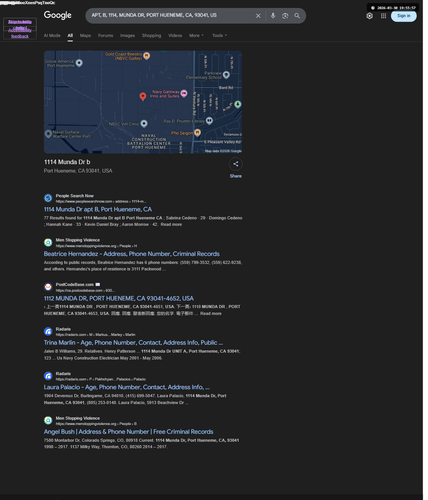This screenshot has width=428, height=500.
Task: Click the Google logo
Action: point(58,15)
